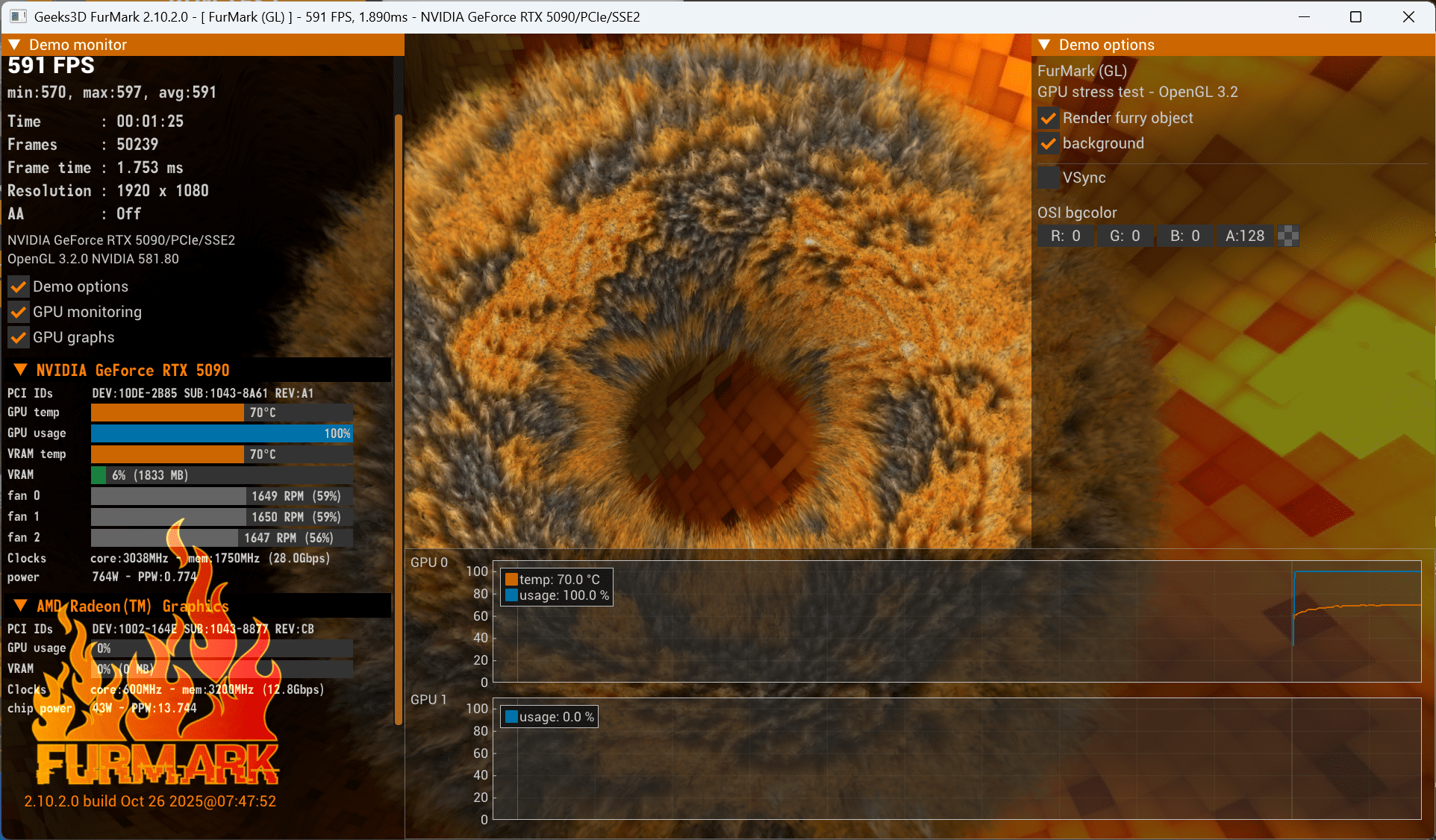Viewport: 1436px width, 840px height.
Task: Uncheck the Demo options checkbox
Action: click(19, 287)
